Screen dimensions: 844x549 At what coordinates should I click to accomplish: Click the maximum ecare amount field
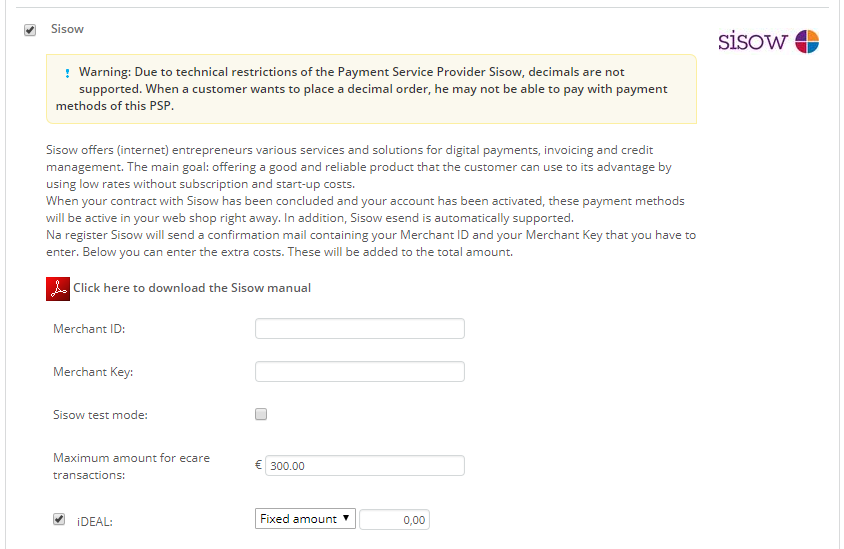click(x=364, y=466)
